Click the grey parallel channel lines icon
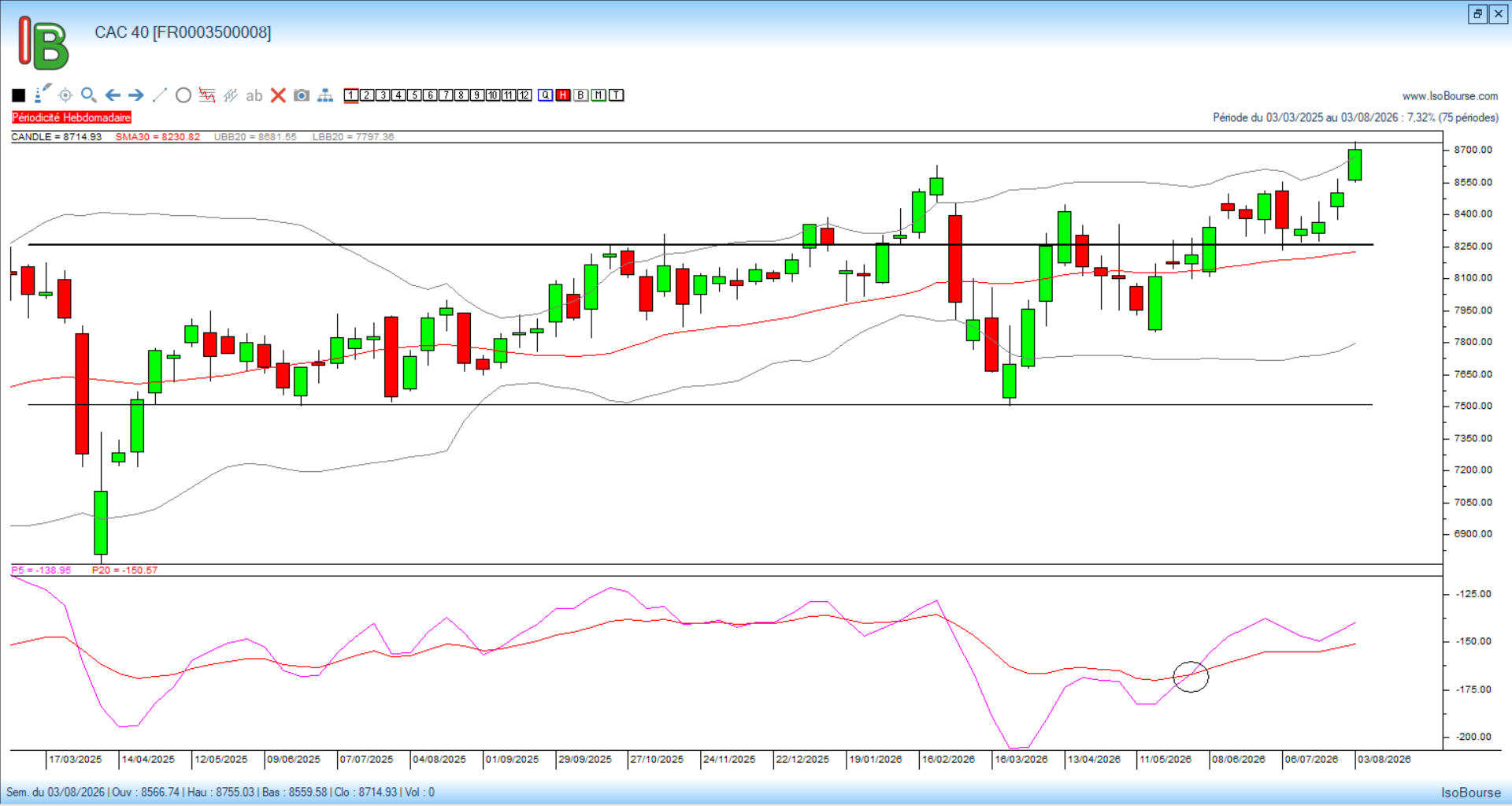This screenshot has width=1512, height=806. pyautogui.click(x=231, y=95)
